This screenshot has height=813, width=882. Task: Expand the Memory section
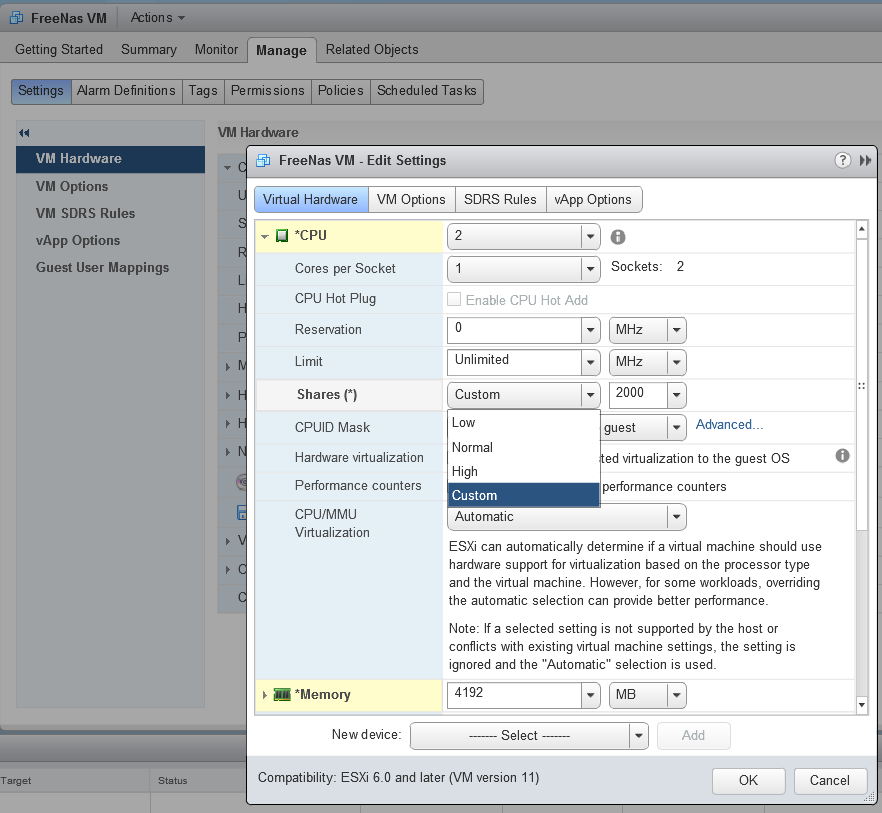tap(264, 695)
